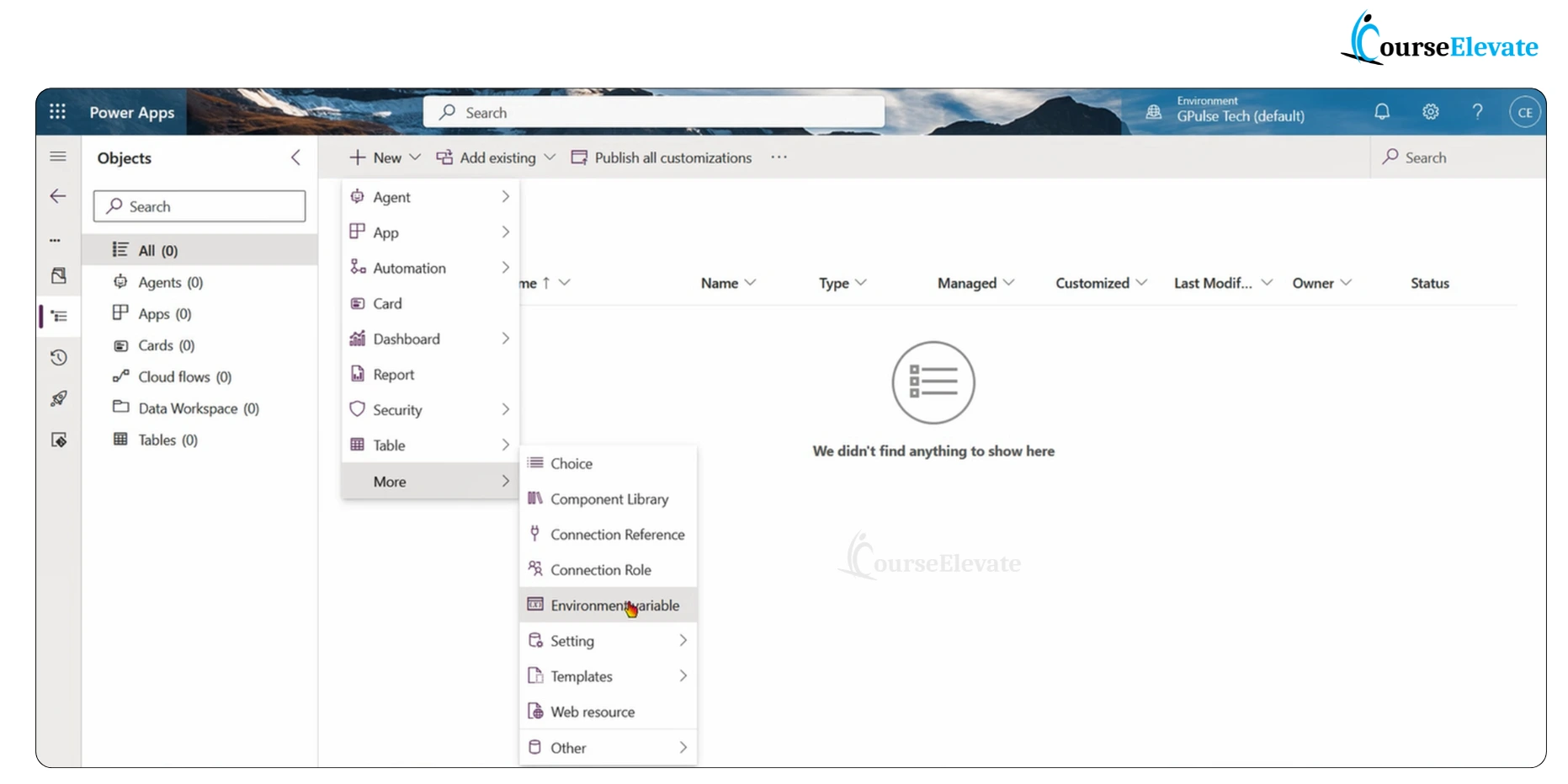Select Connection Reference from the More menu
Screen dimensions: 1568x784
tap(617, 534)
